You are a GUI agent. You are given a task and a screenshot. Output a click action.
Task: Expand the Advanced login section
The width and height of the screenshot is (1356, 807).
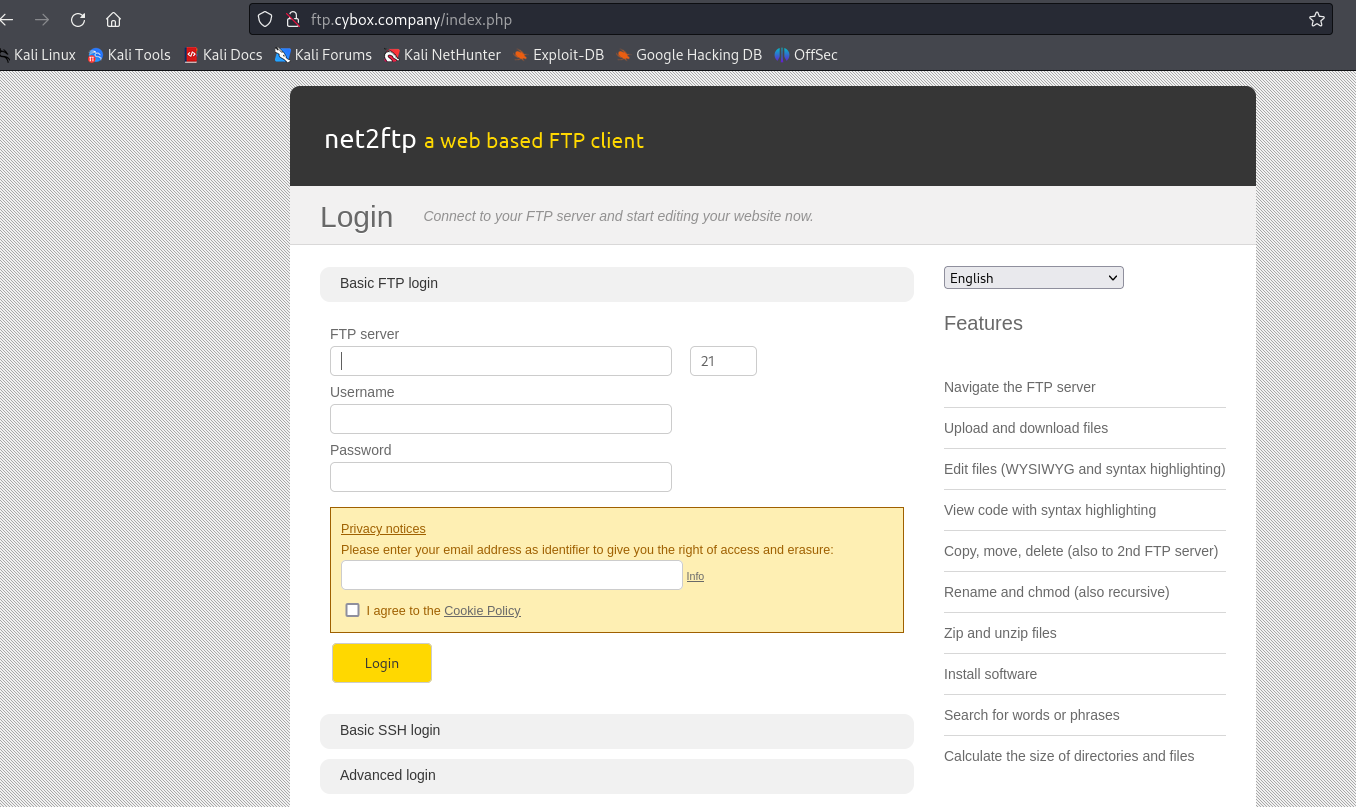point(617,776)
